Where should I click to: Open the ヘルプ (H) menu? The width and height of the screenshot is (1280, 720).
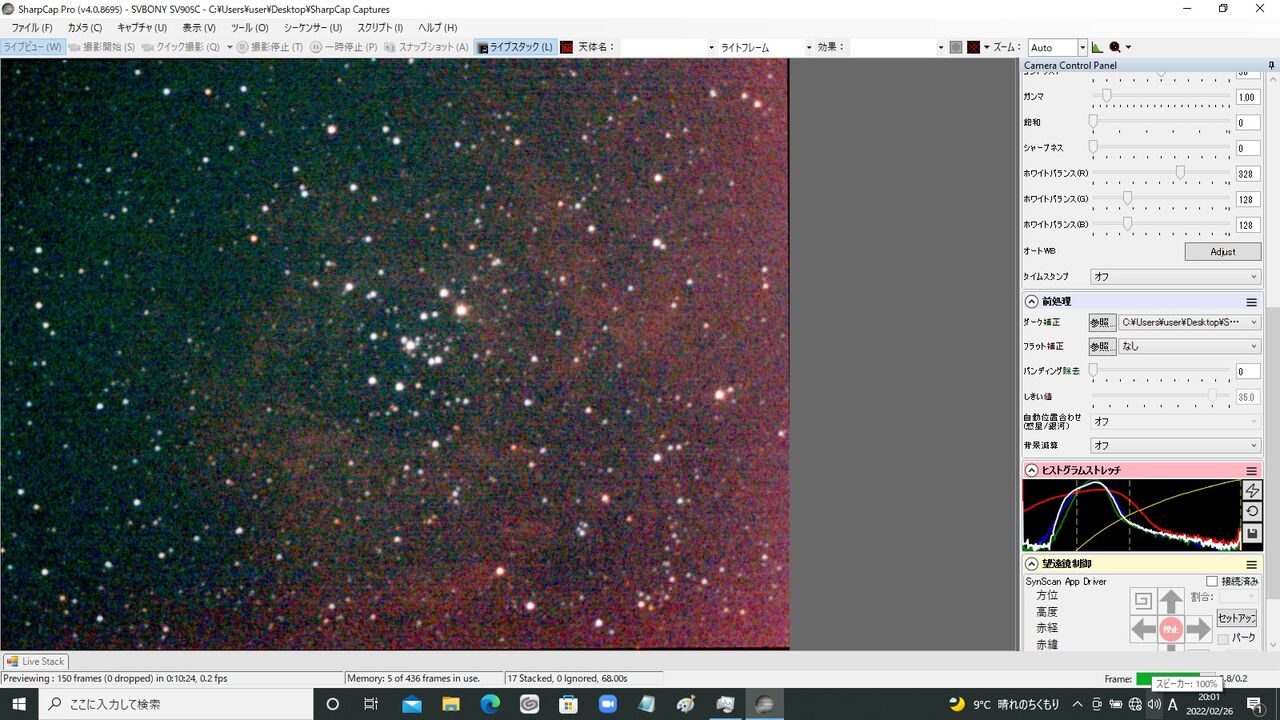(x=437, y=28)
